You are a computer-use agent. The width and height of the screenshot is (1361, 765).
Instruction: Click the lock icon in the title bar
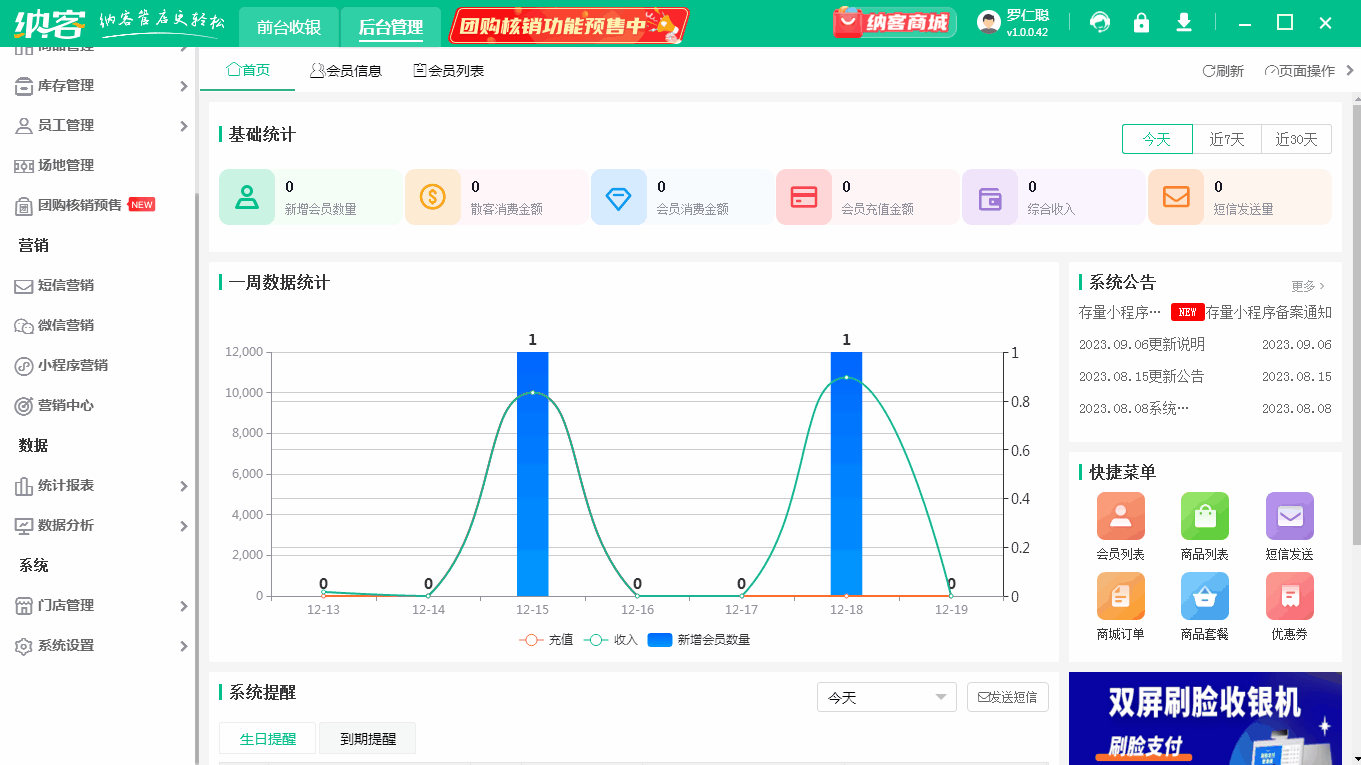coord(1141,21)
